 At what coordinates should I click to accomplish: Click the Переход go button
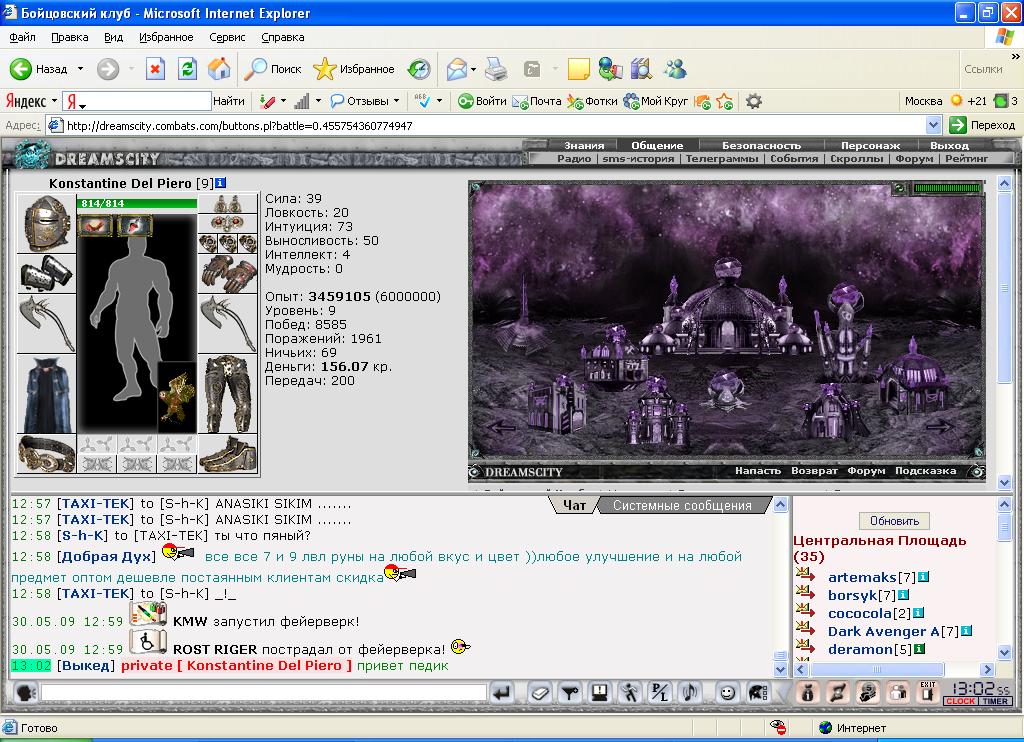click(x=983, y=125)
